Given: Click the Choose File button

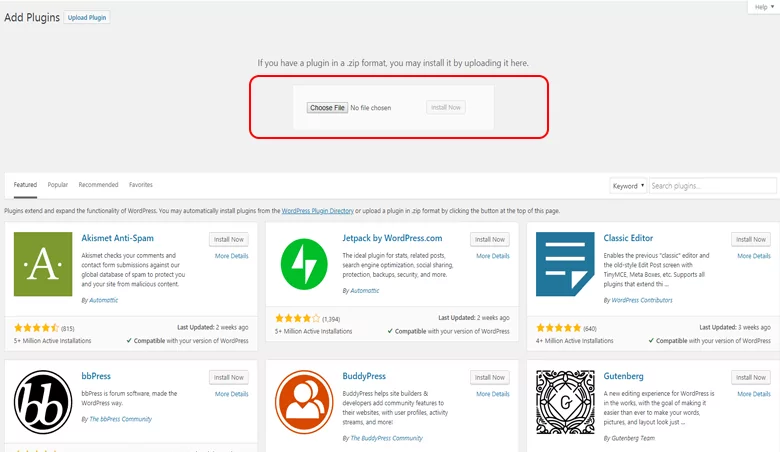Looking at the screenshot, I should click(x=327, y=107).
